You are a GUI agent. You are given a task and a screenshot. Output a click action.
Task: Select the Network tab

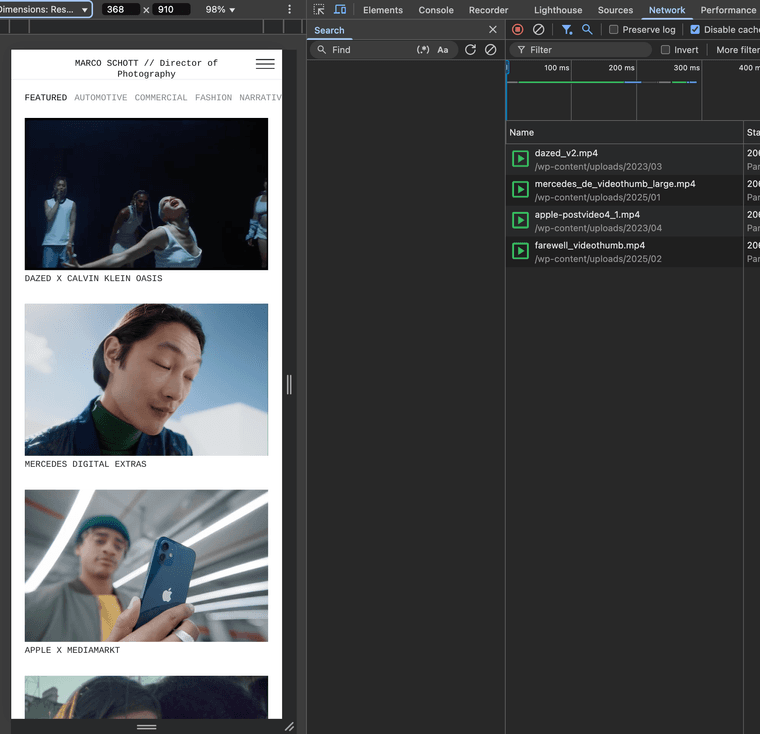tap(667, 10)
